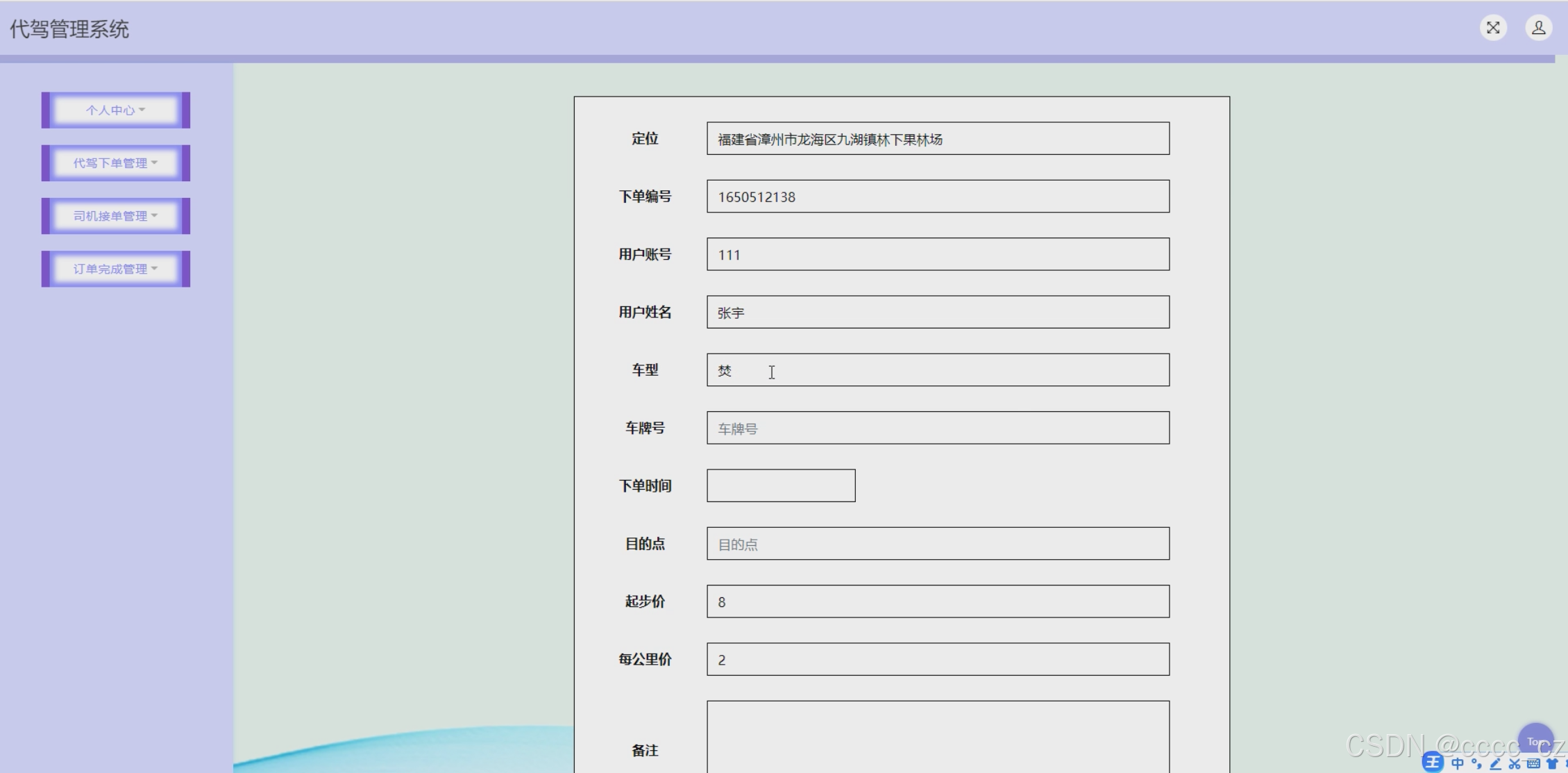Select the 每公里价 input field

pyautogui.click(x=937, y=659)
